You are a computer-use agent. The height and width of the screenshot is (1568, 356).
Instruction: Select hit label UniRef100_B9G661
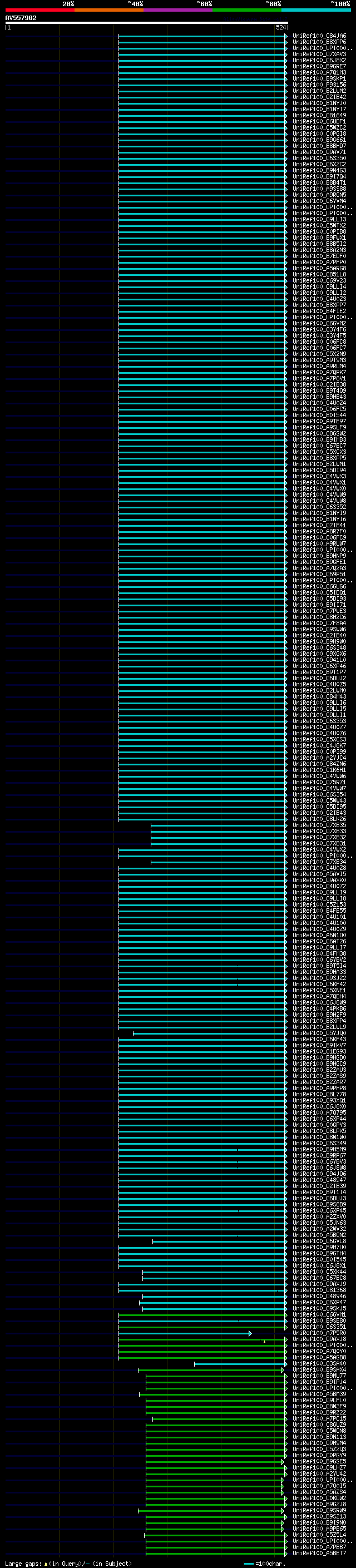click(x=319, y=140)
